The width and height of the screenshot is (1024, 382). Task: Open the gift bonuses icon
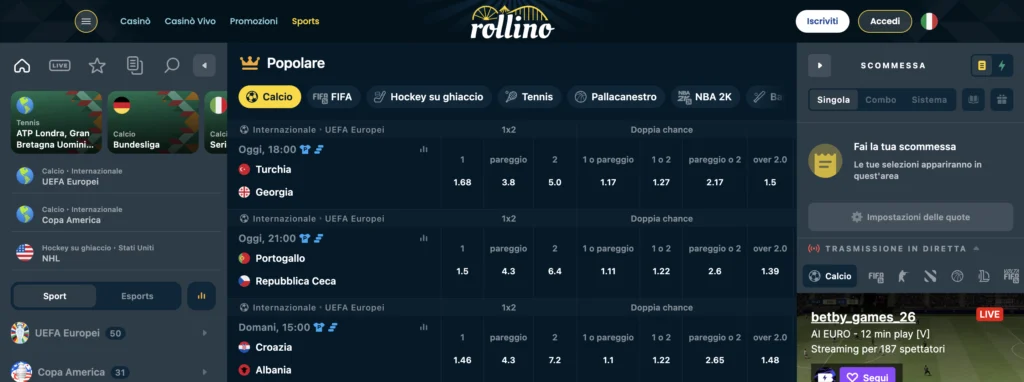[x=1001, y=99]
